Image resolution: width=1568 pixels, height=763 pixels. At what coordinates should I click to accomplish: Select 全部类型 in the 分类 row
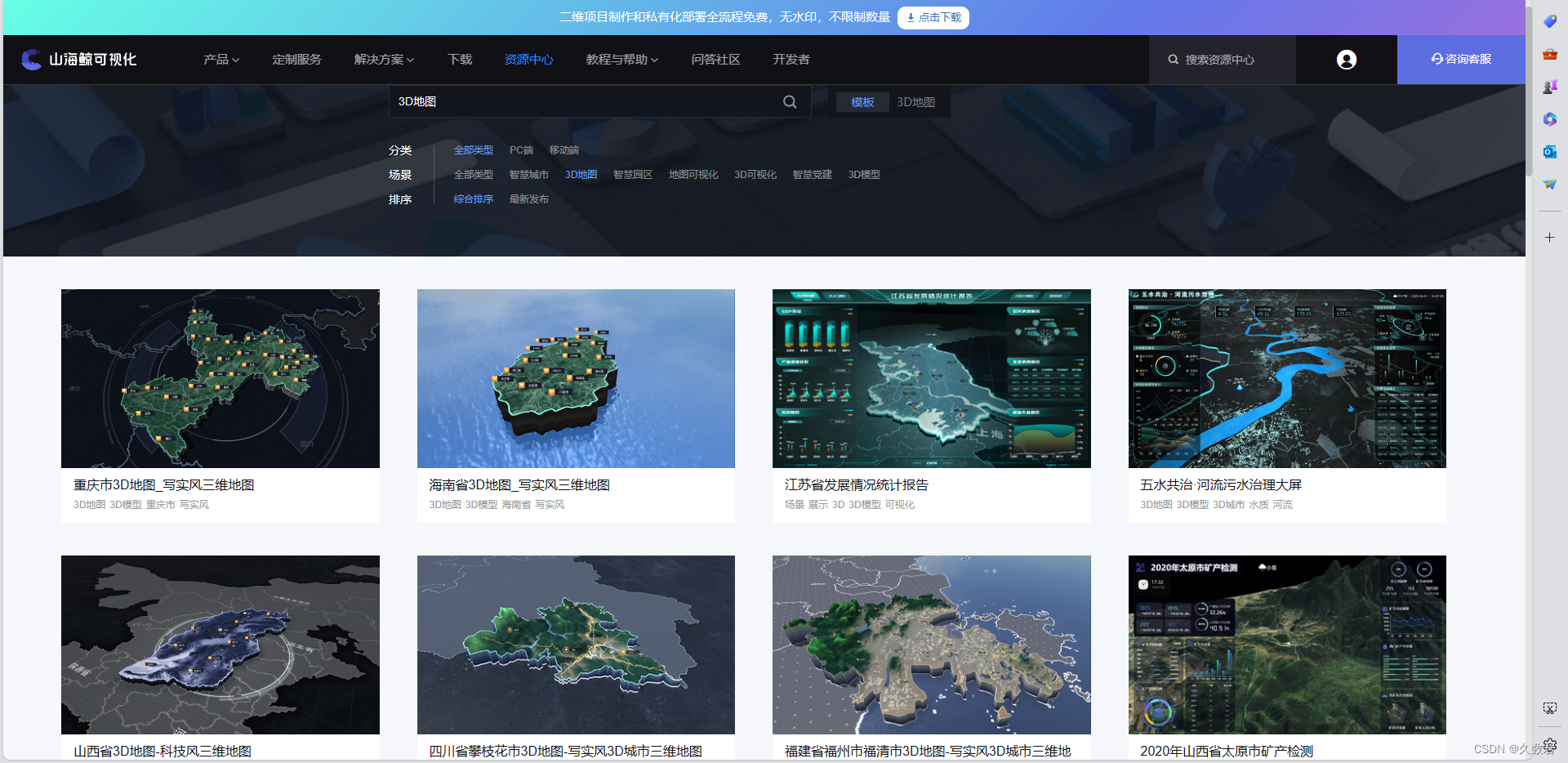[474, 150]
